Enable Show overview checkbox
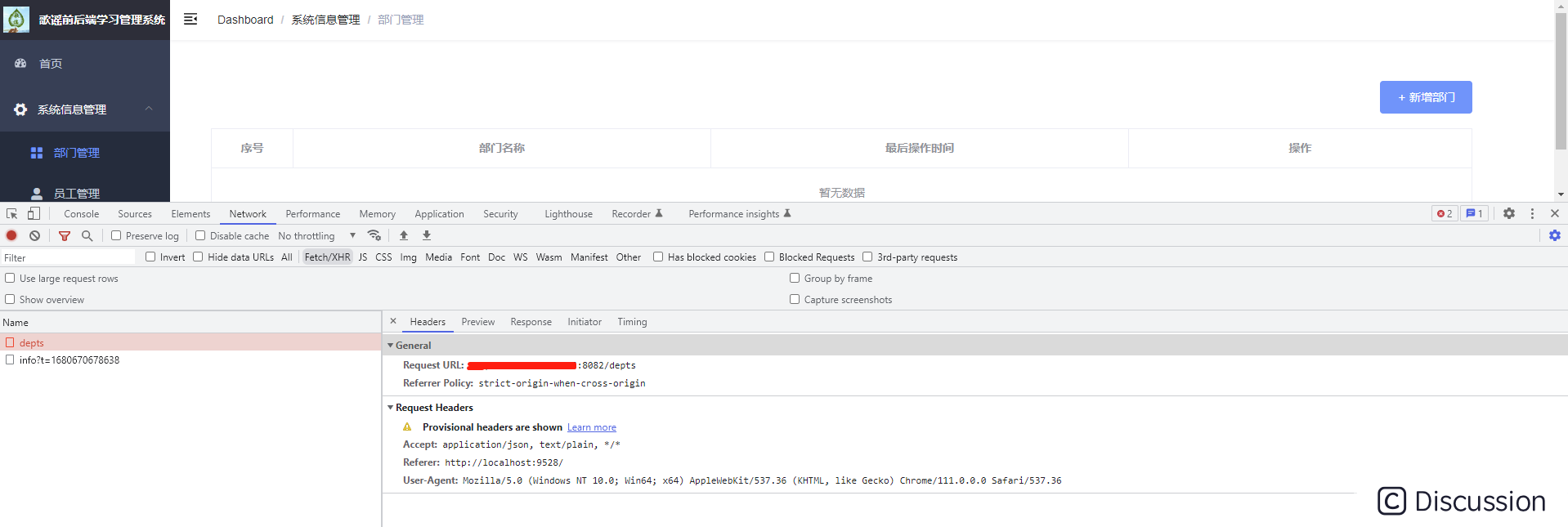The image size is (1568, 527). 10,299
